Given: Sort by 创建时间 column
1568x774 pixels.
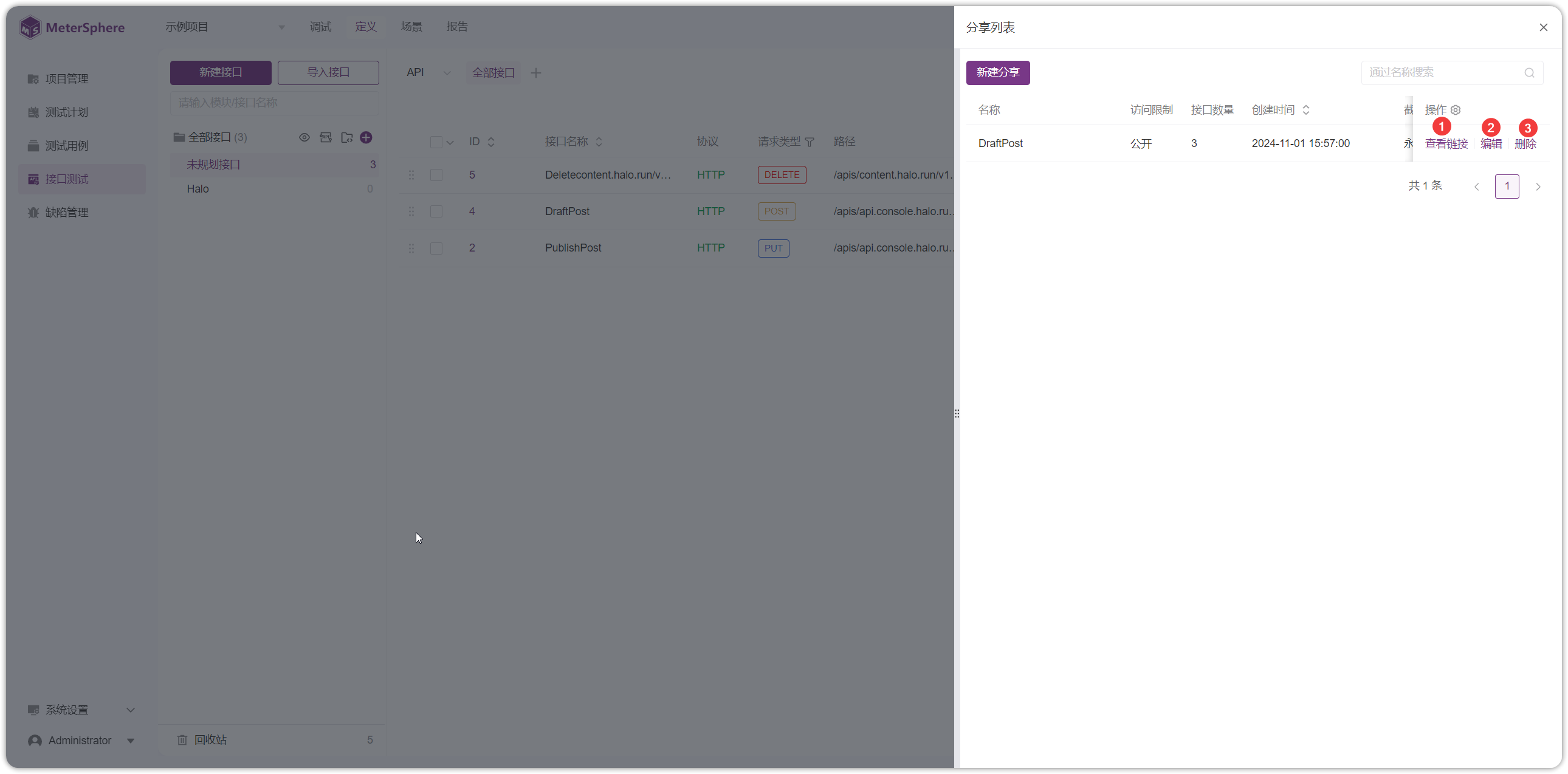Looking at the screenshot, I should tap(1305, 110).
